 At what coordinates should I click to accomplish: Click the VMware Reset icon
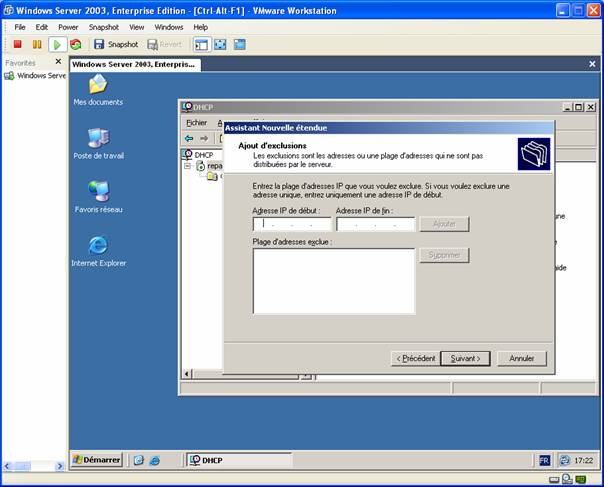click(x=76, y=45)
